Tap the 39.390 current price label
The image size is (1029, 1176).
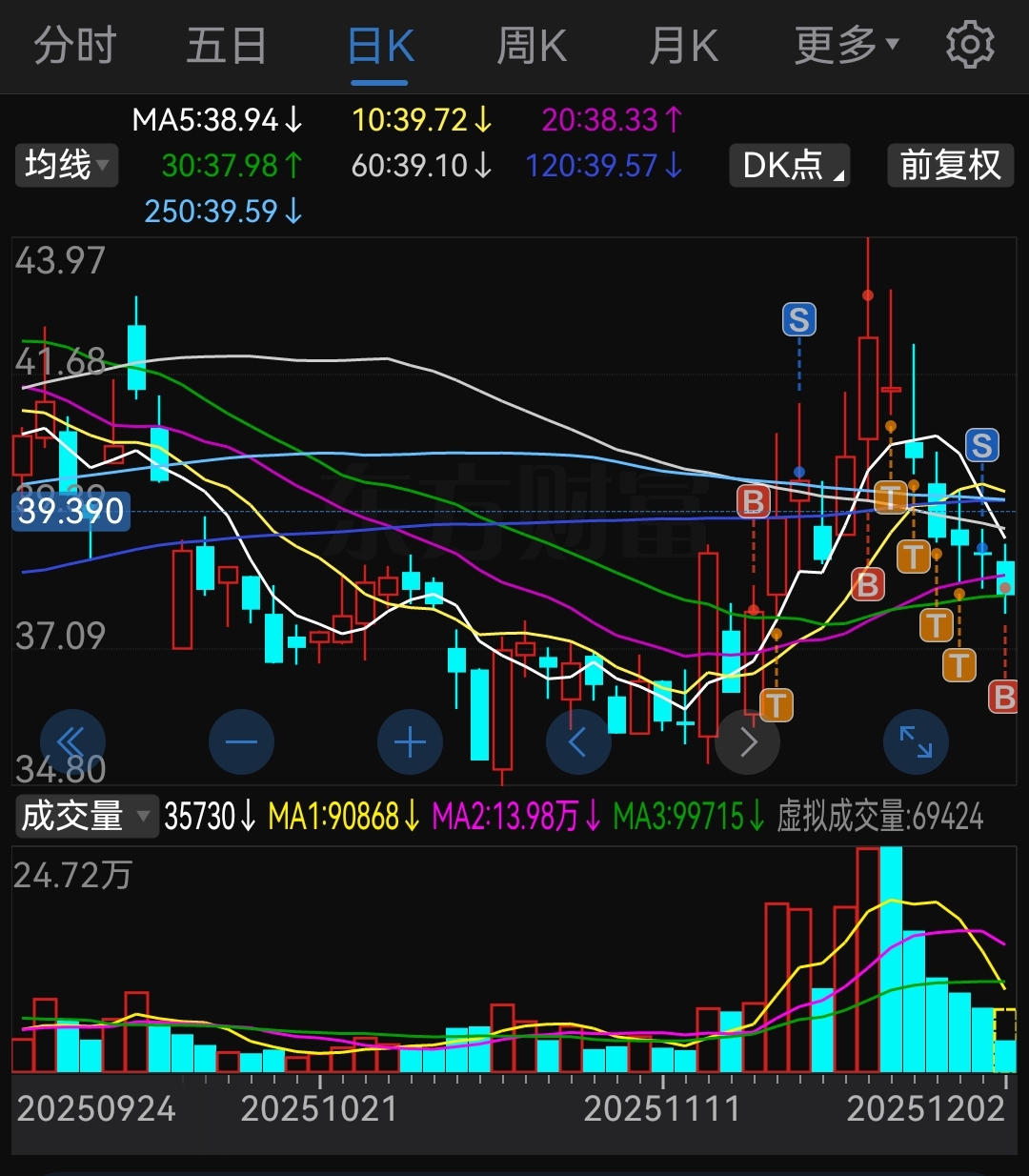click(71, 512)
